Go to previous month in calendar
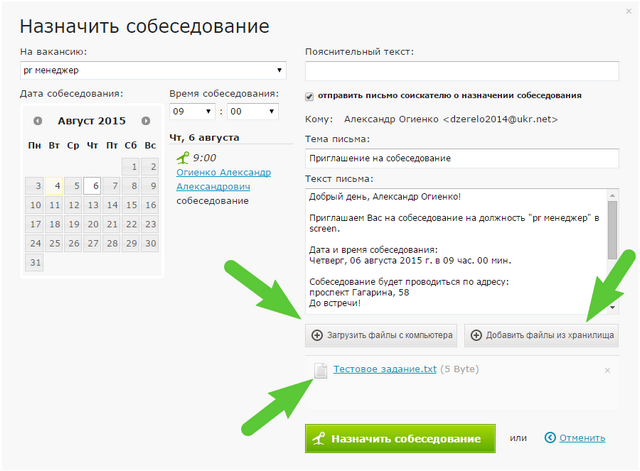Image resolution: width=640 pixels, height=471 pixels. click(38, 121)
